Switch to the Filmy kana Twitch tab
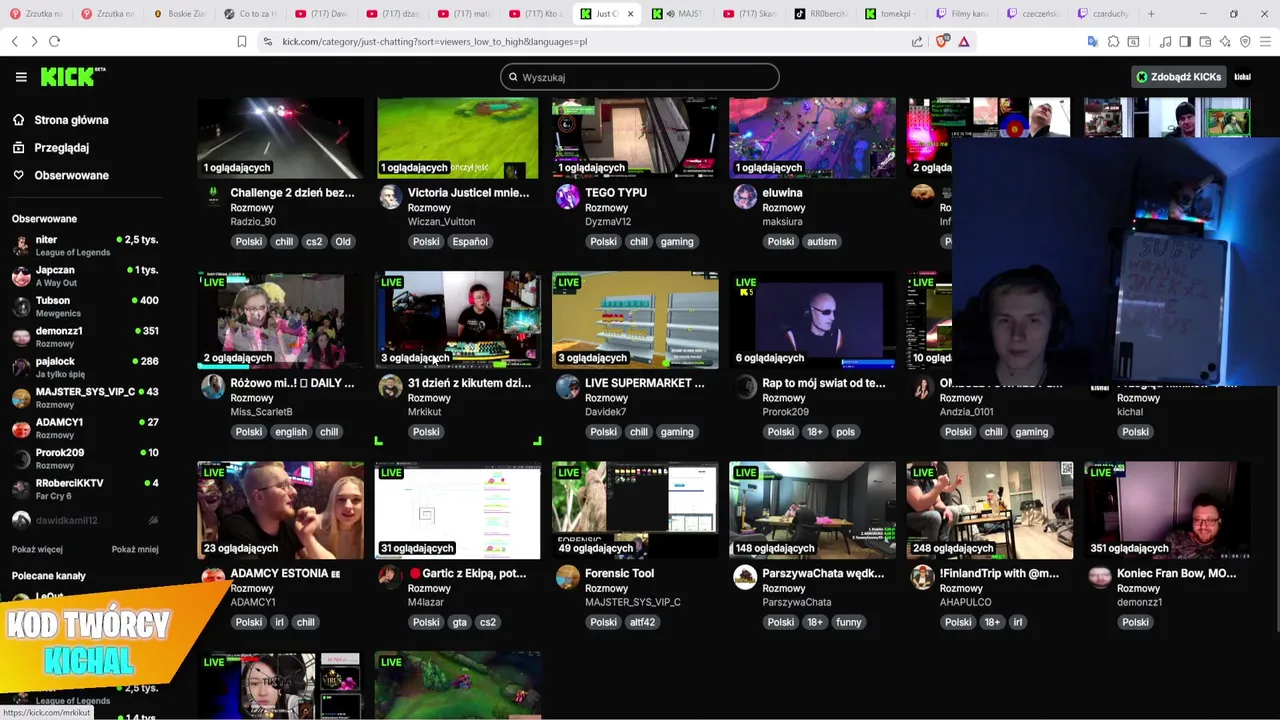 coord(962,14)
